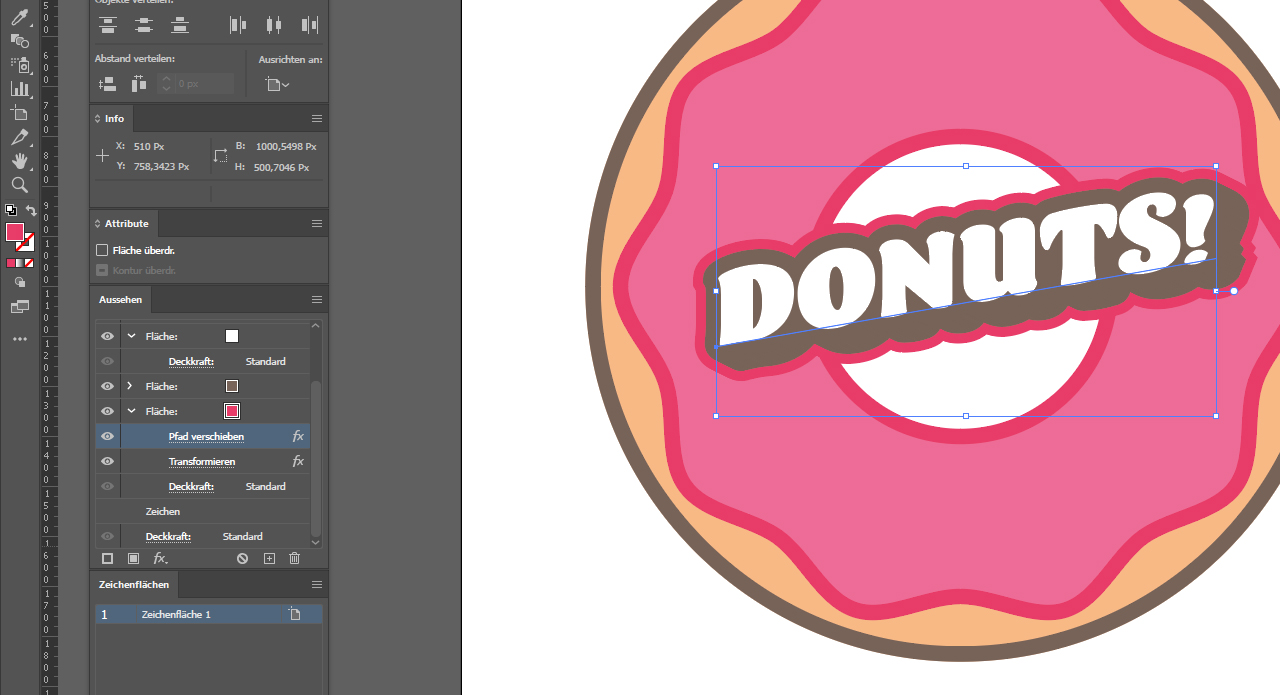The width and height of the screenshot is (1280, 695).
Task: Click Deckkraft link below Zeichen
Action: pyautogui.click(x=168, y=536)
